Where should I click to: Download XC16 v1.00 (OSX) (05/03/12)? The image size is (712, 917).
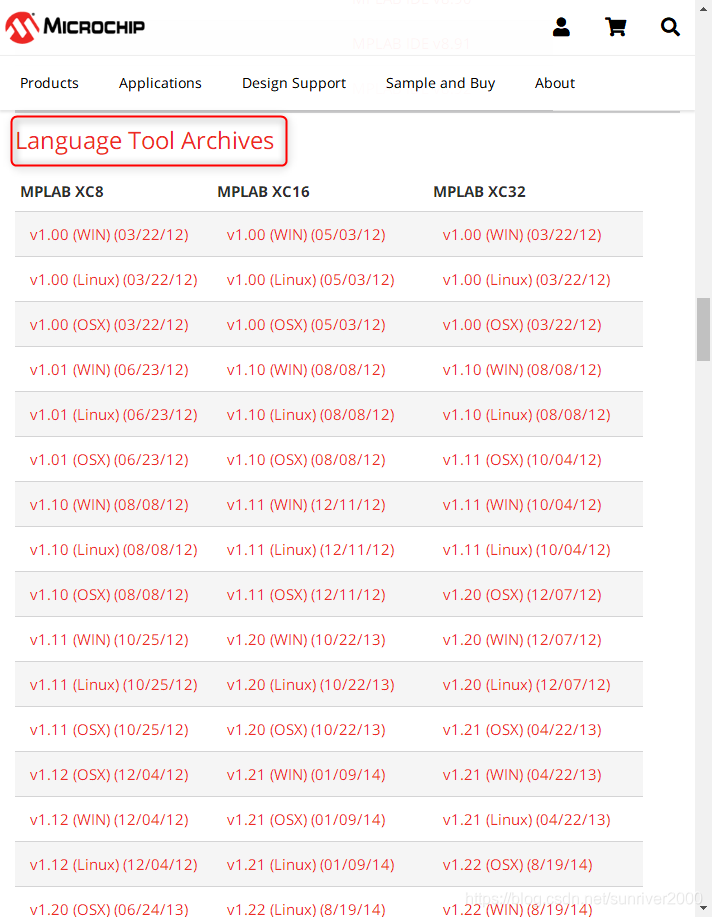click(306, 325)
